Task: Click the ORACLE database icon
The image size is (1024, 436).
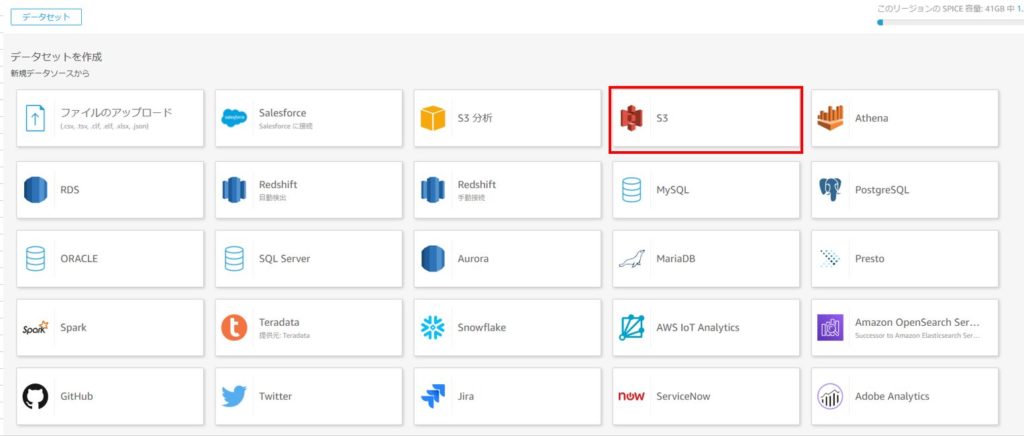Action: (x=35, y=258)
